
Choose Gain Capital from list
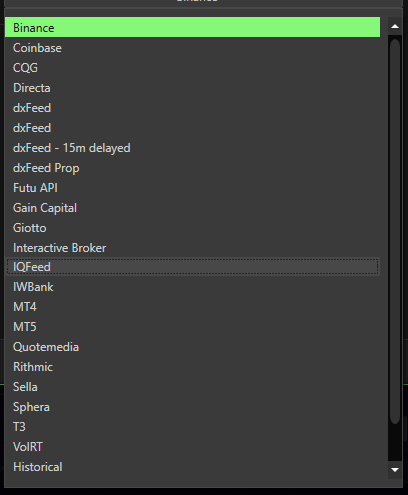[192, 208]
